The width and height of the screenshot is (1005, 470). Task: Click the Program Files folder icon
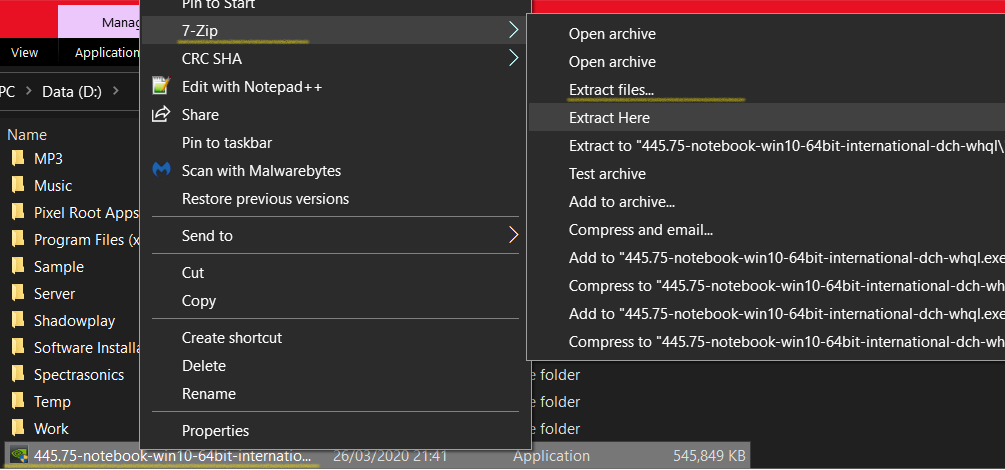18,239
